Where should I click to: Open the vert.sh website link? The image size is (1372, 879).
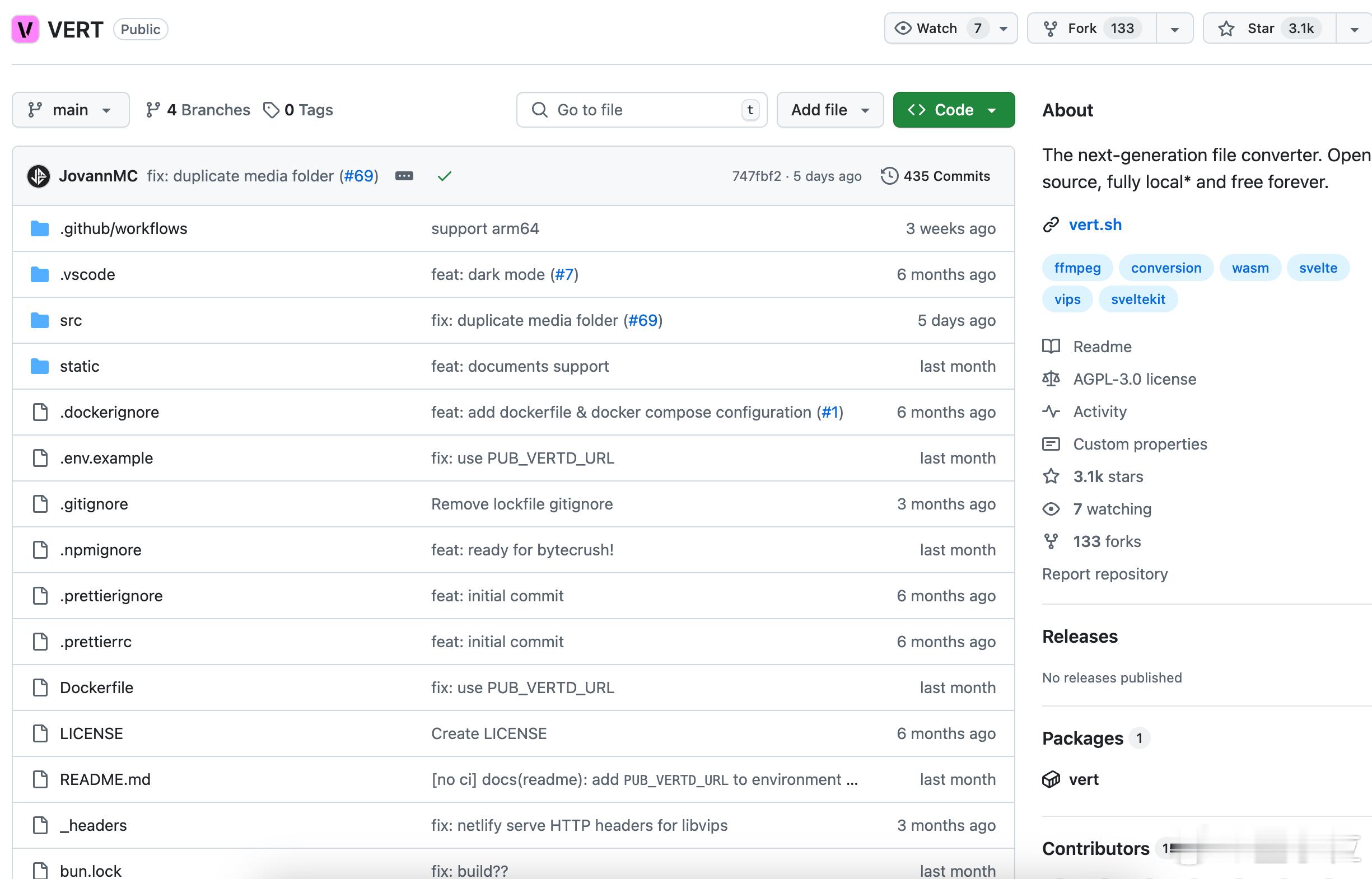point(1095,225)
